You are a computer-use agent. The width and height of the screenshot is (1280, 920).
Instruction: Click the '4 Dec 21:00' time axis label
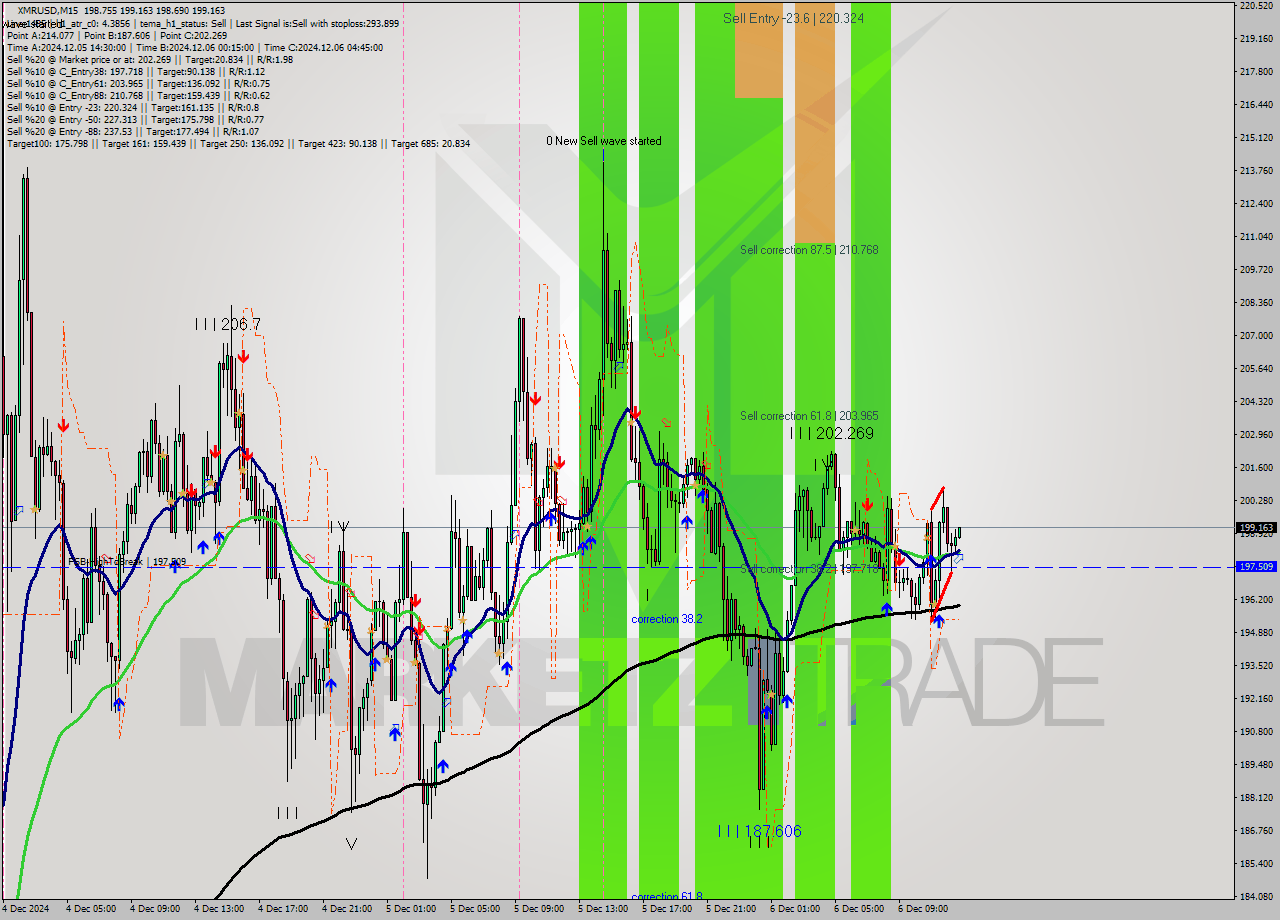(347, 909)
